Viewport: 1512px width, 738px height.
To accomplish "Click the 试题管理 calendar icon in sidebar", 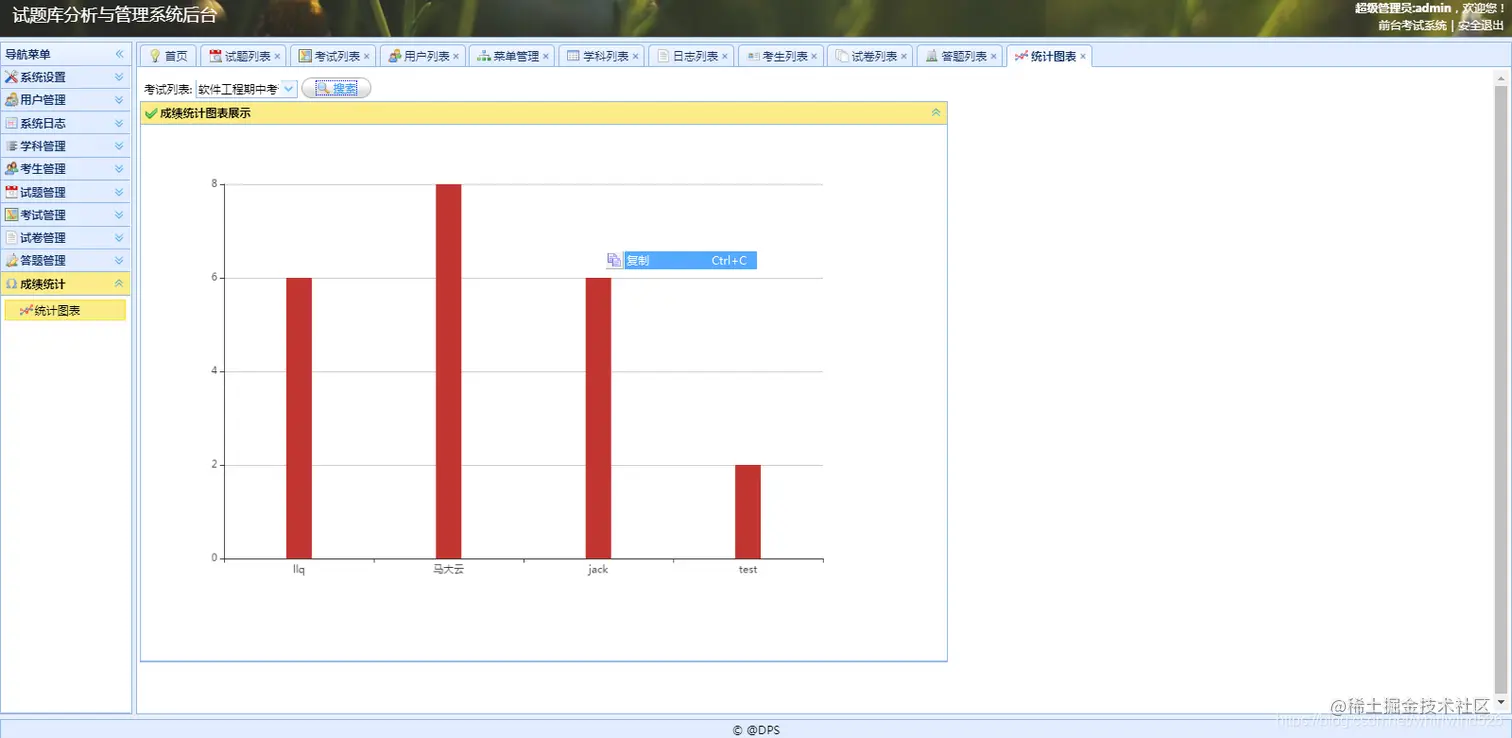I will point(11,192).
